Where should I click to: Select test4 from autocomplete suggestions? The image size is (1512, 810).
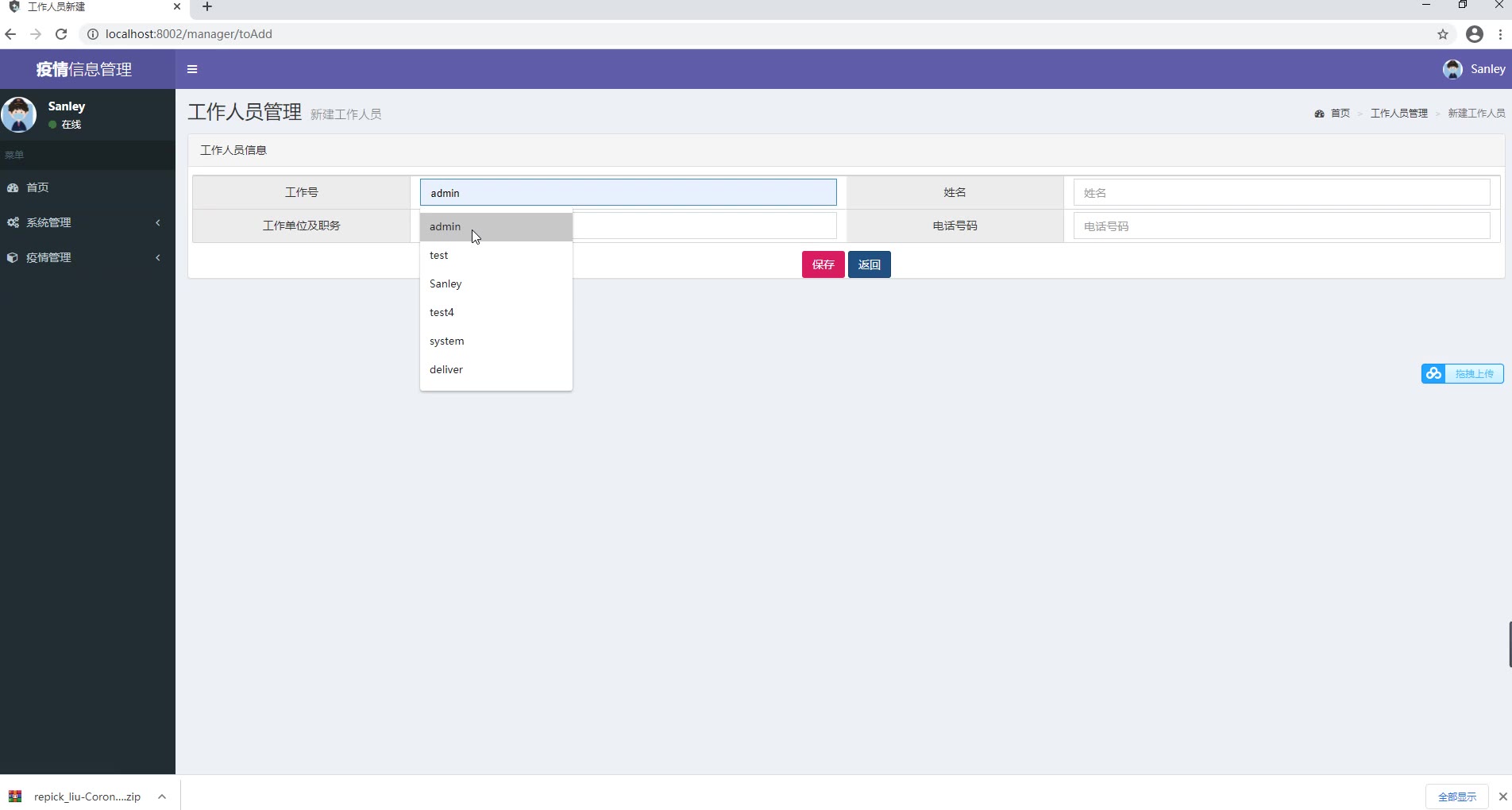point(496,312)
